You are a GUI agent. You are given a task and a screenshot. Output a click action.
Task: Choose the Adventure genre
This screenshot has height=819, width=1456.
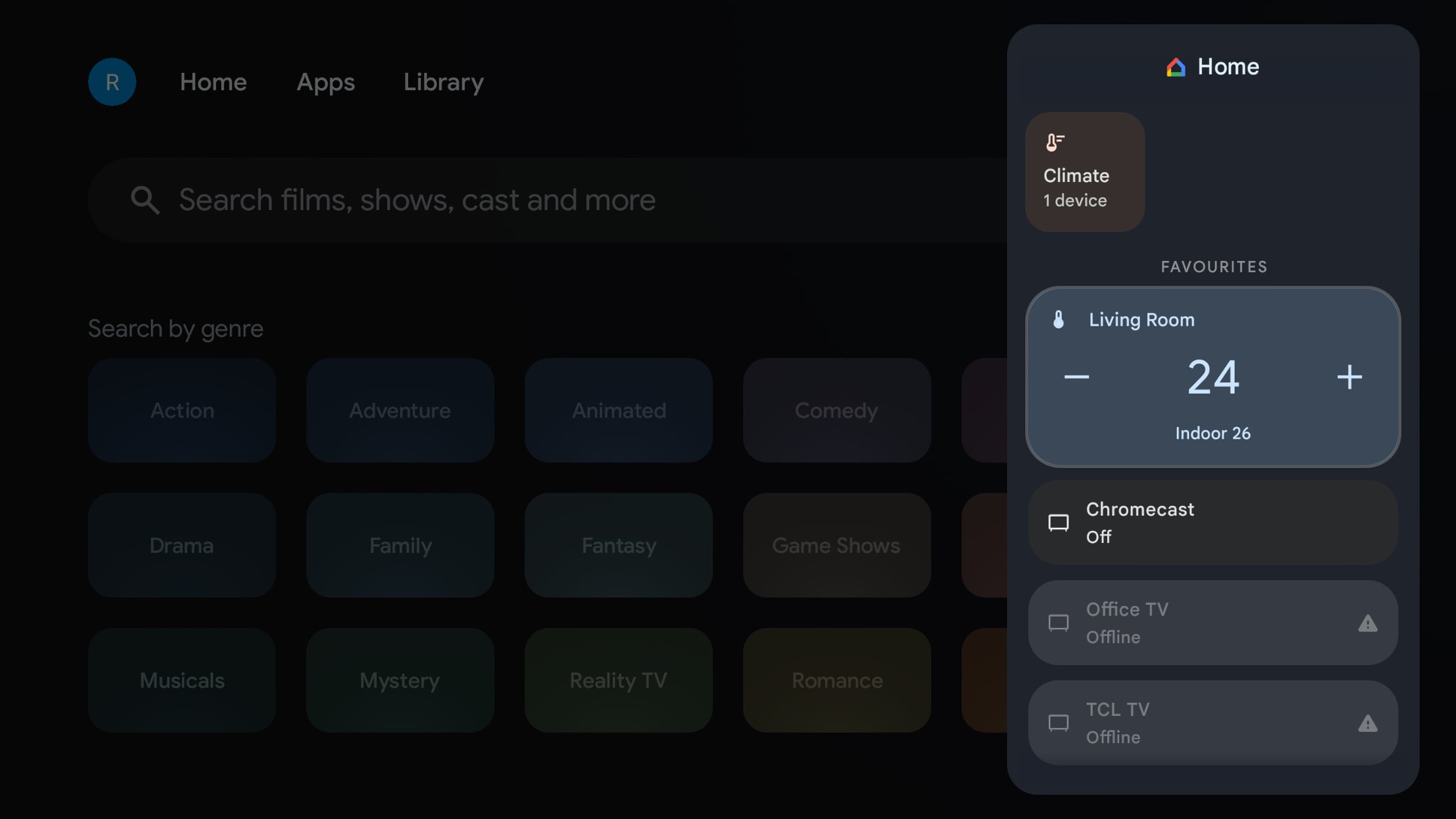pos(400,411)
